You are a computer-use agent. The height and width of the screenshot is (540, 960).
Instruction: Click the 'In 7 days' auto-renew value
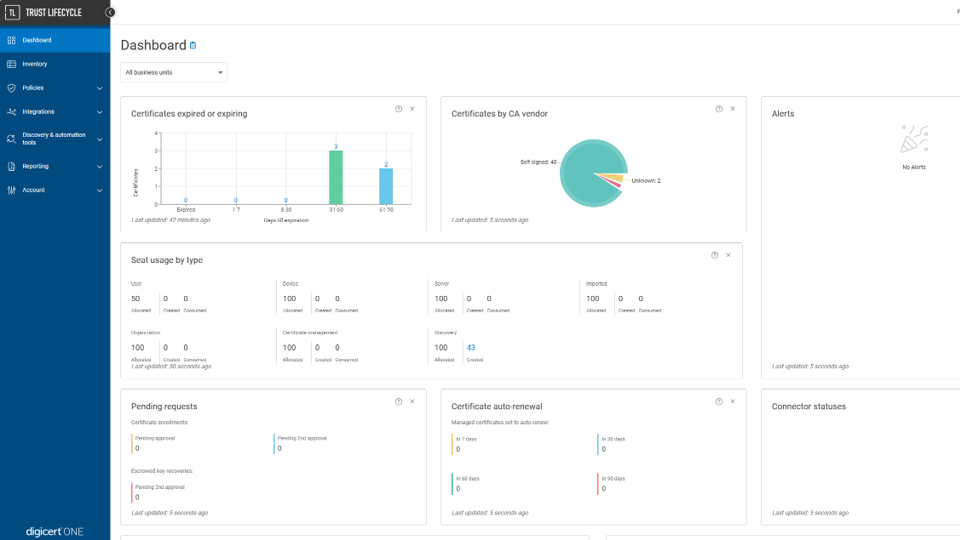pyautogui.click(x=458, y=449)
